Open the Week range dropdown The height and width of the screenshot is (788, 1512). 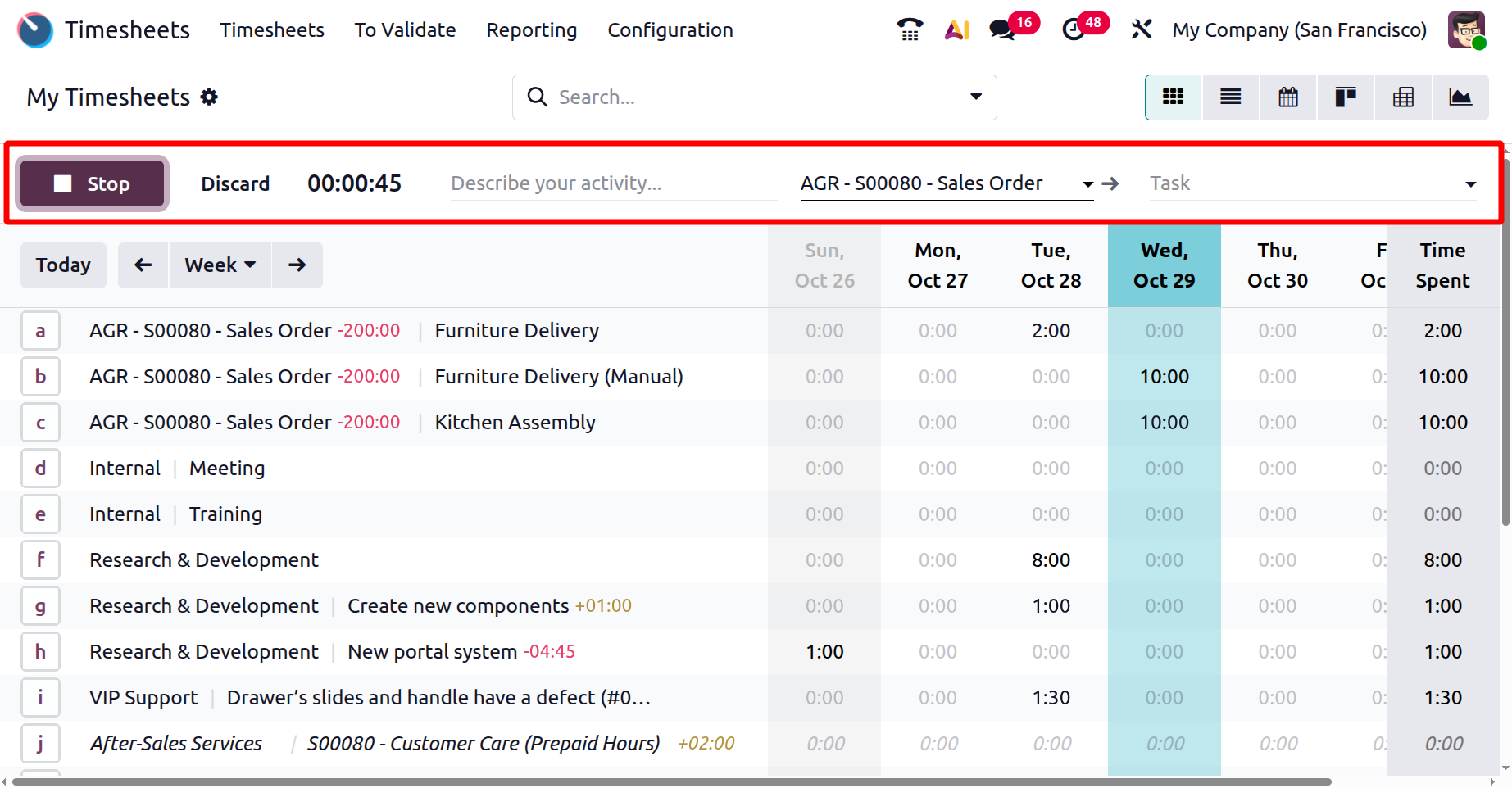220,265
